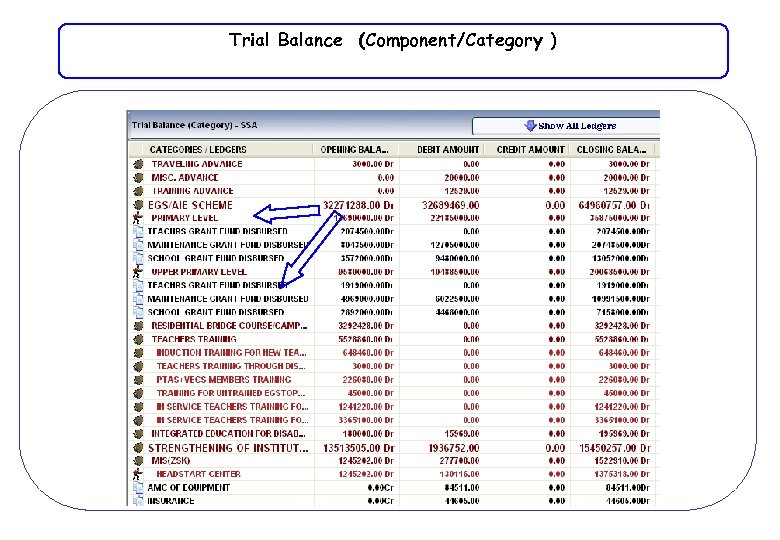Select the INDUCTION TRAINING FOR NEW TEA... row
Viewport: 780px width, 540px height.
coord(231,353)
